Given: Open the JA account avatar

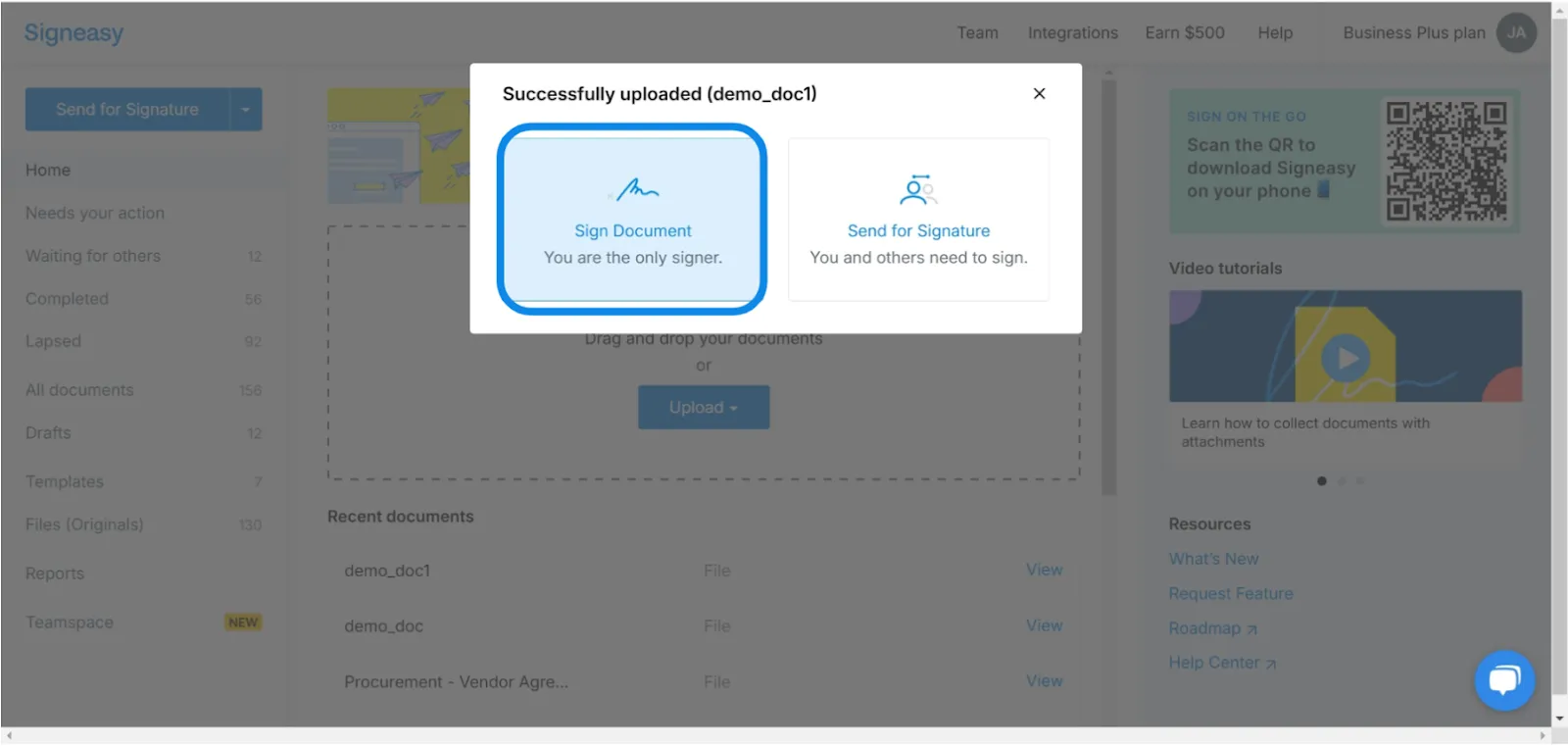Looking at the screenshot, I should click(1516, 32).
